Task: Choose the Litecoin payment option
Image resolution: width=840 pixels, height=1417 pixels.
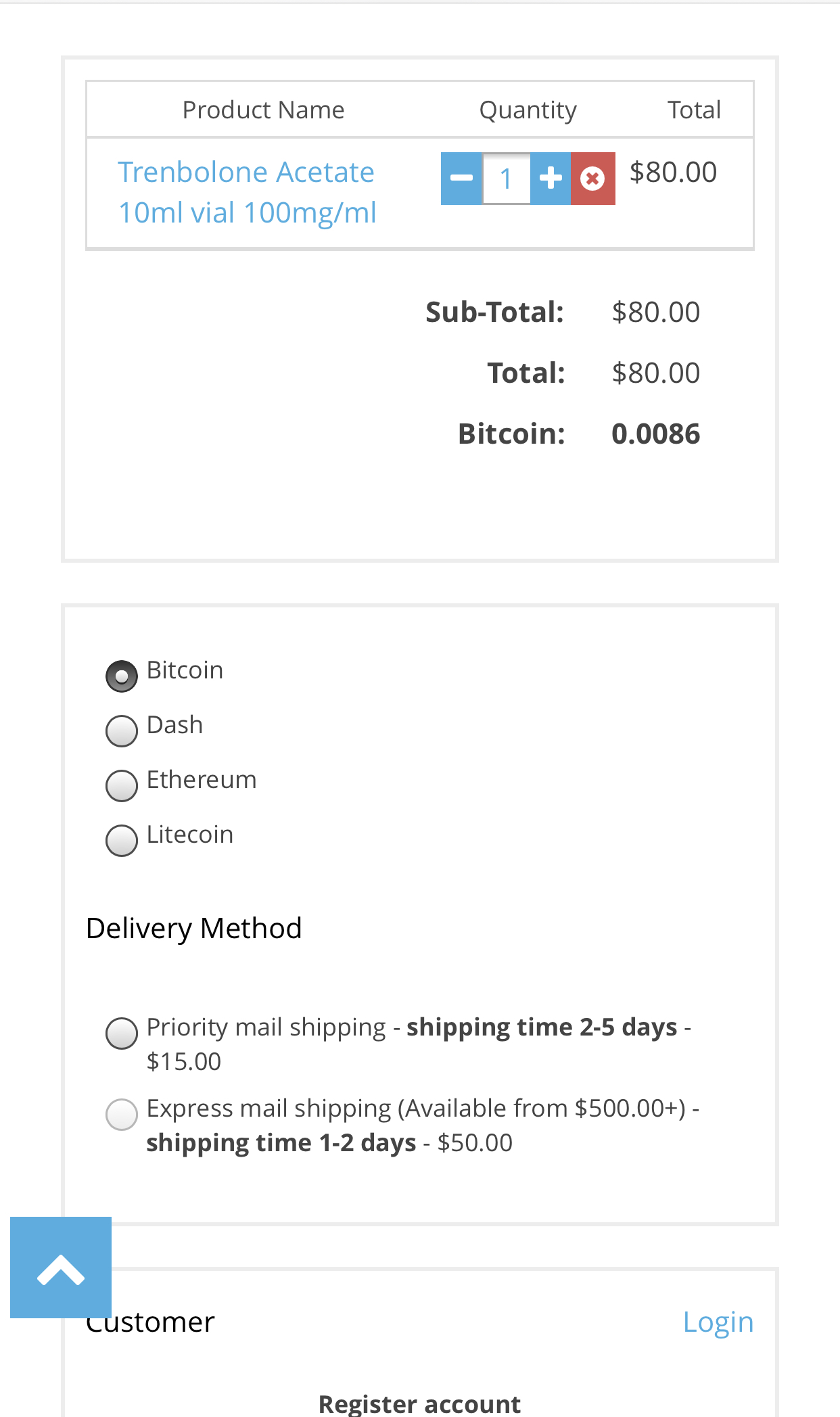Action: point(122,840)
